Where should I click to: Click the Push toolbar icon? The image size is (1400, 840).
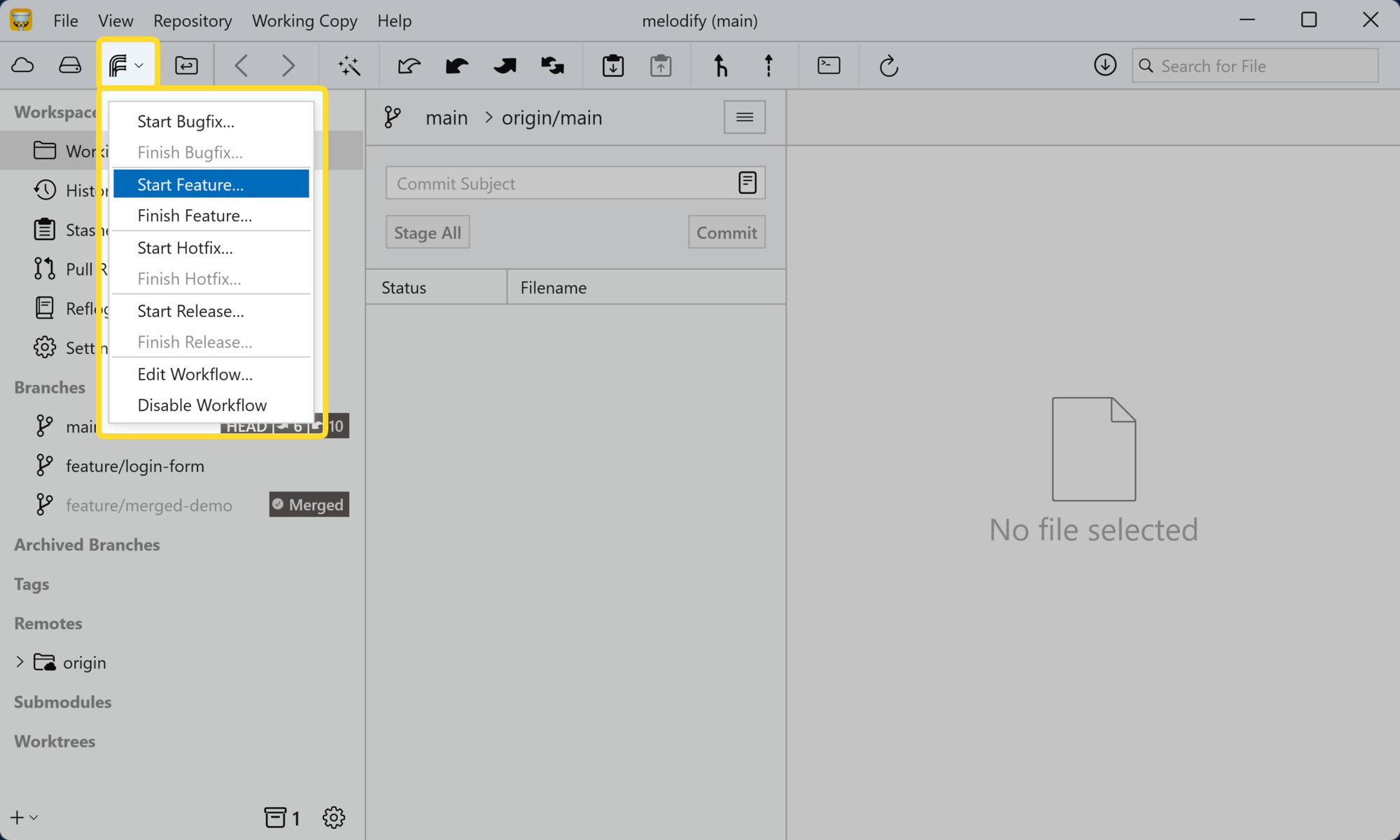point(505,66)
